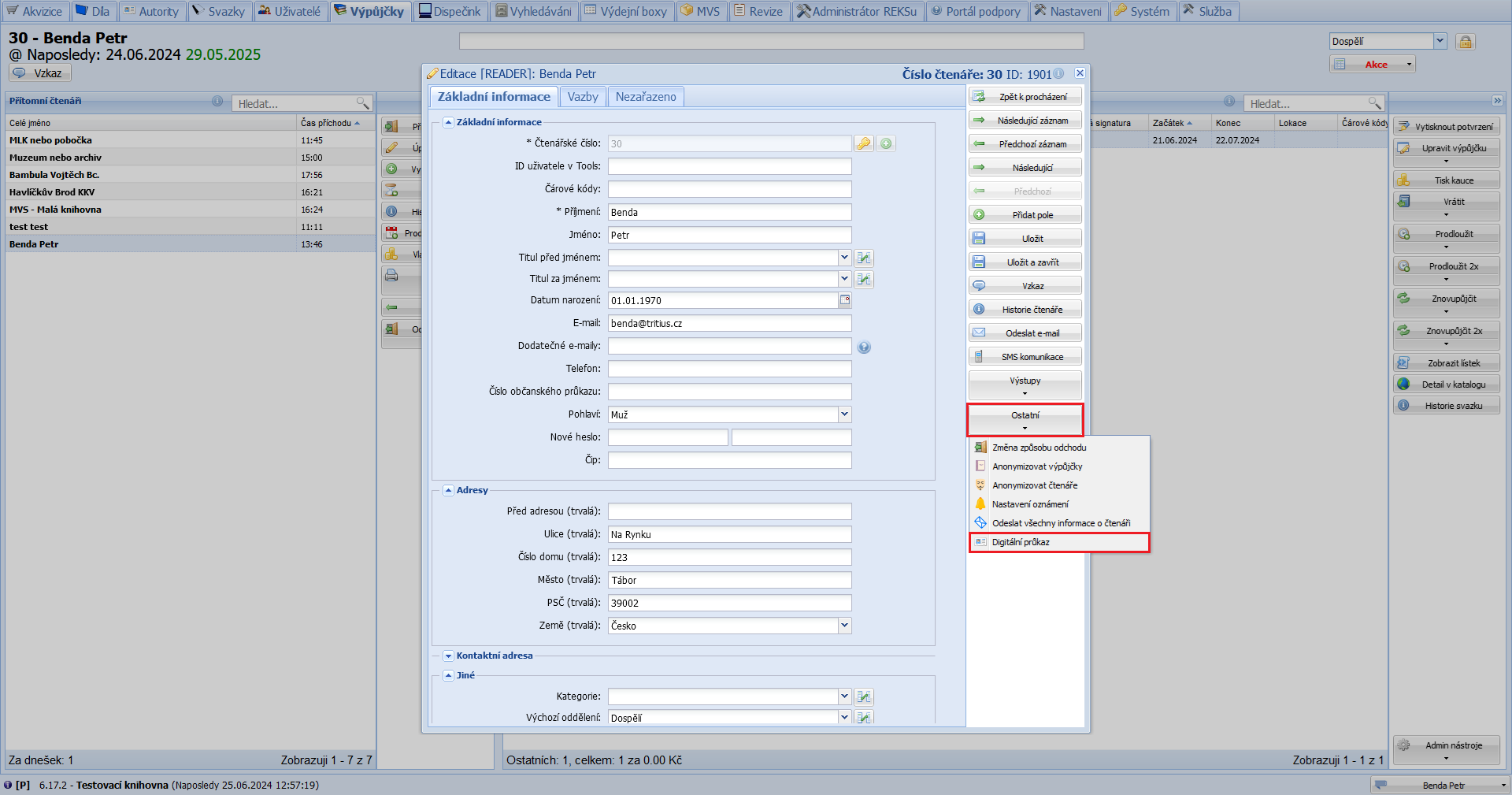Click edit icon beside Titul před jménem
Screen dimensions: 1512x795
864,258
